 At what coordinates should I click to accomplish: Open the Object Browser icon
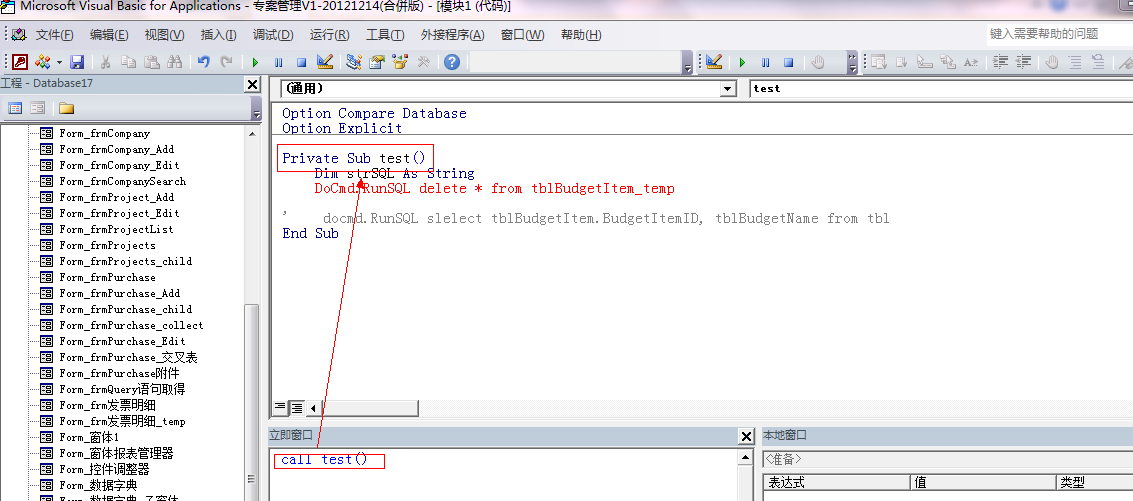pos(400,62)
